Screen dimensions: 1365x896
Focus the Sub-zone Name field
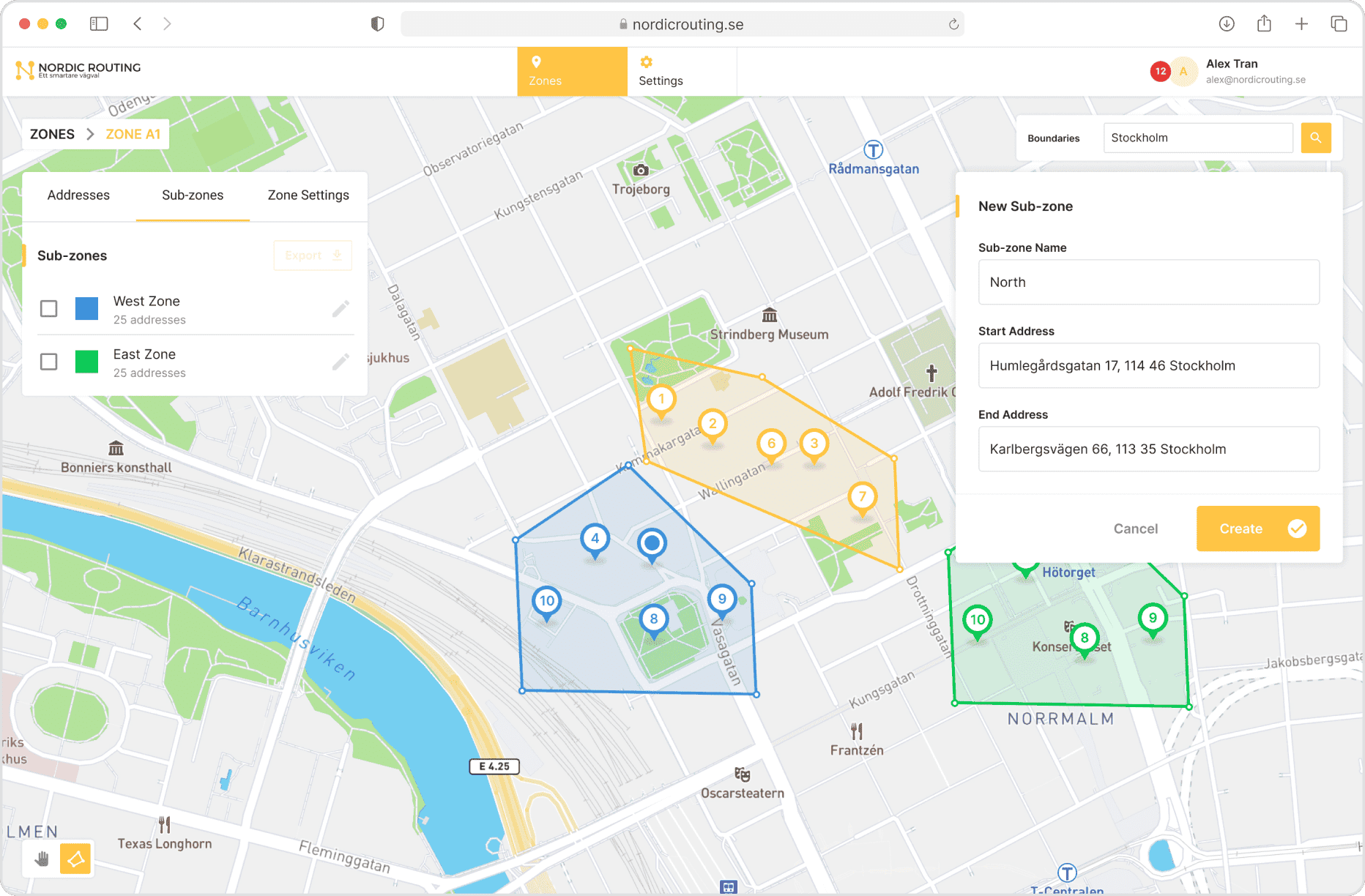pyautogui.click(x=1149, y=283)
